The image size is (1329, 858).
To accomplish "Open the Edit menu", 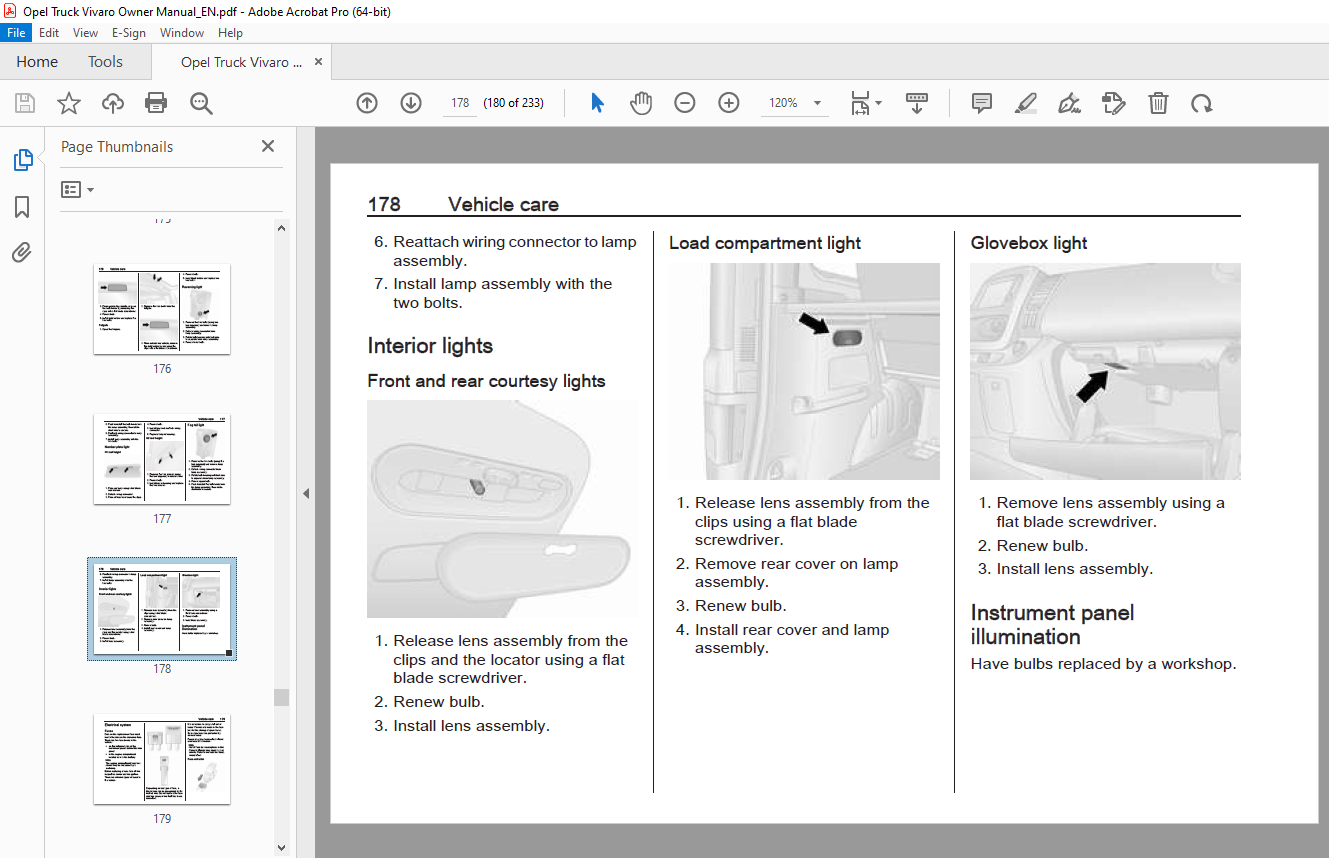I will click(x=49, y=33).
